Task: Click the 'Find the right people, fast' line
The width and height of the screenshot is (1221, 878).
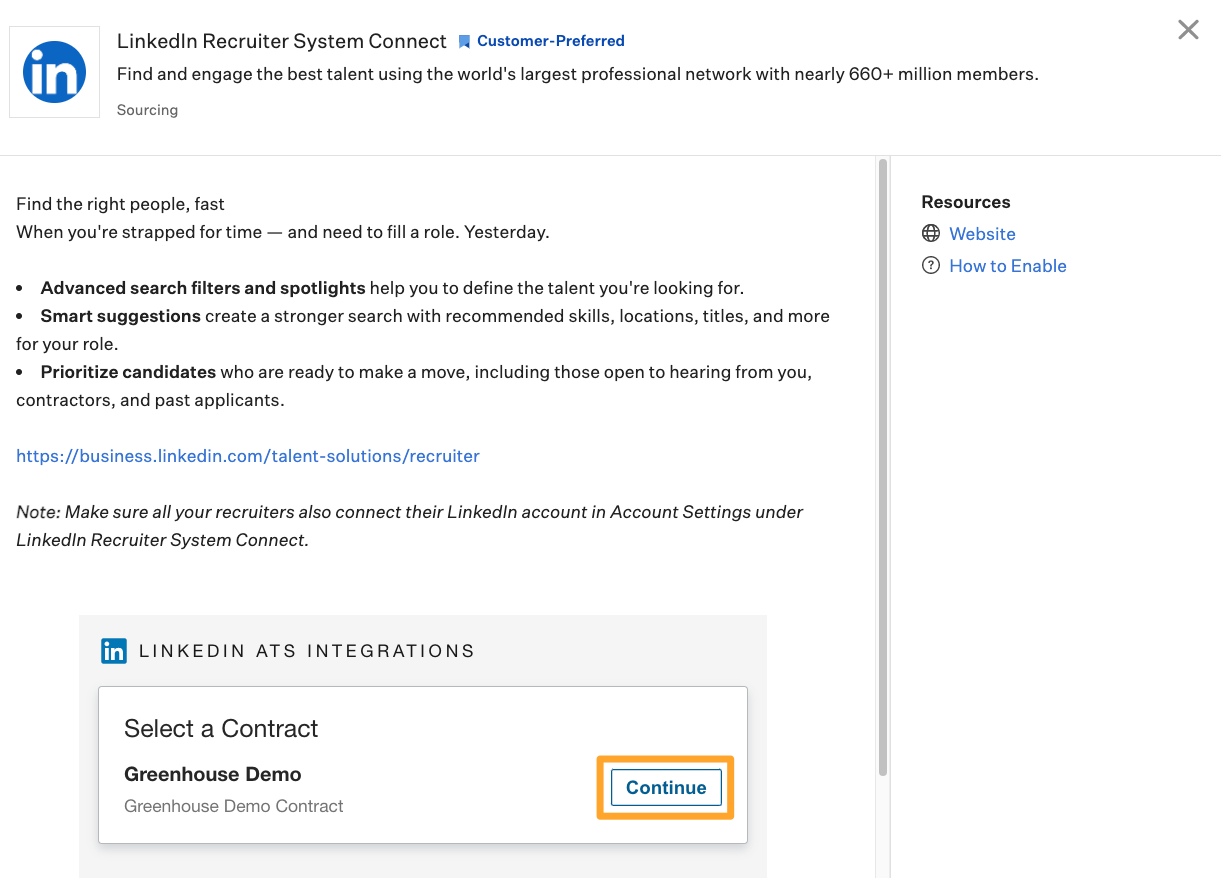Action: point(120,204)
